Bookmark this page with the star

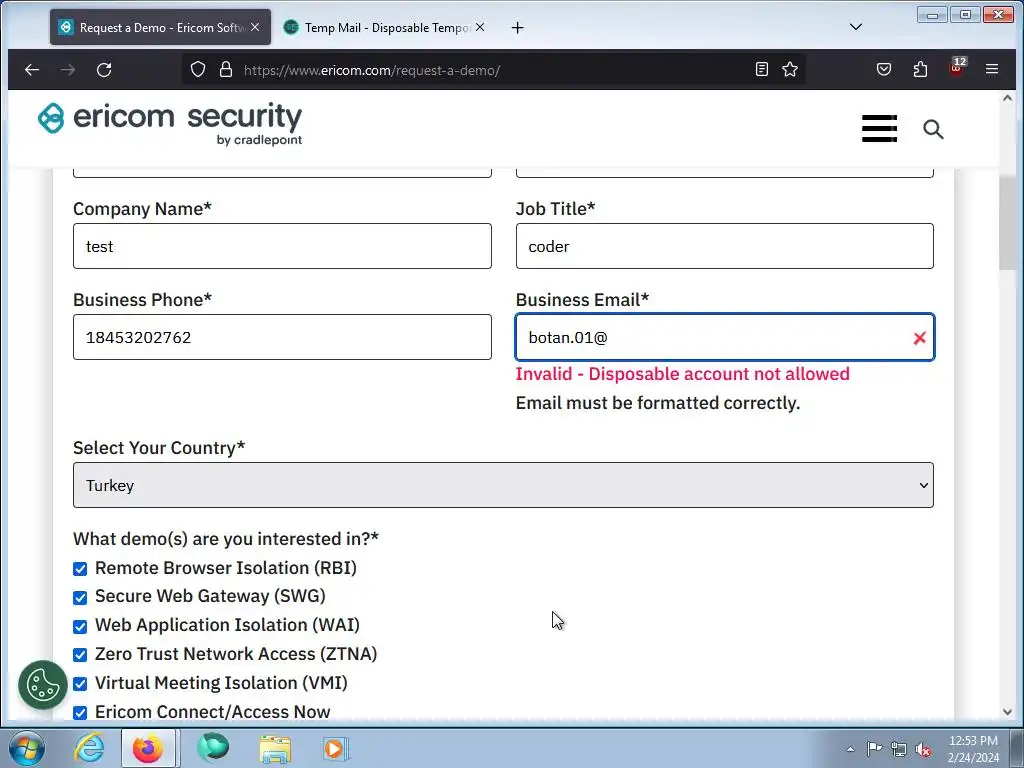click(x=790, y=69)
